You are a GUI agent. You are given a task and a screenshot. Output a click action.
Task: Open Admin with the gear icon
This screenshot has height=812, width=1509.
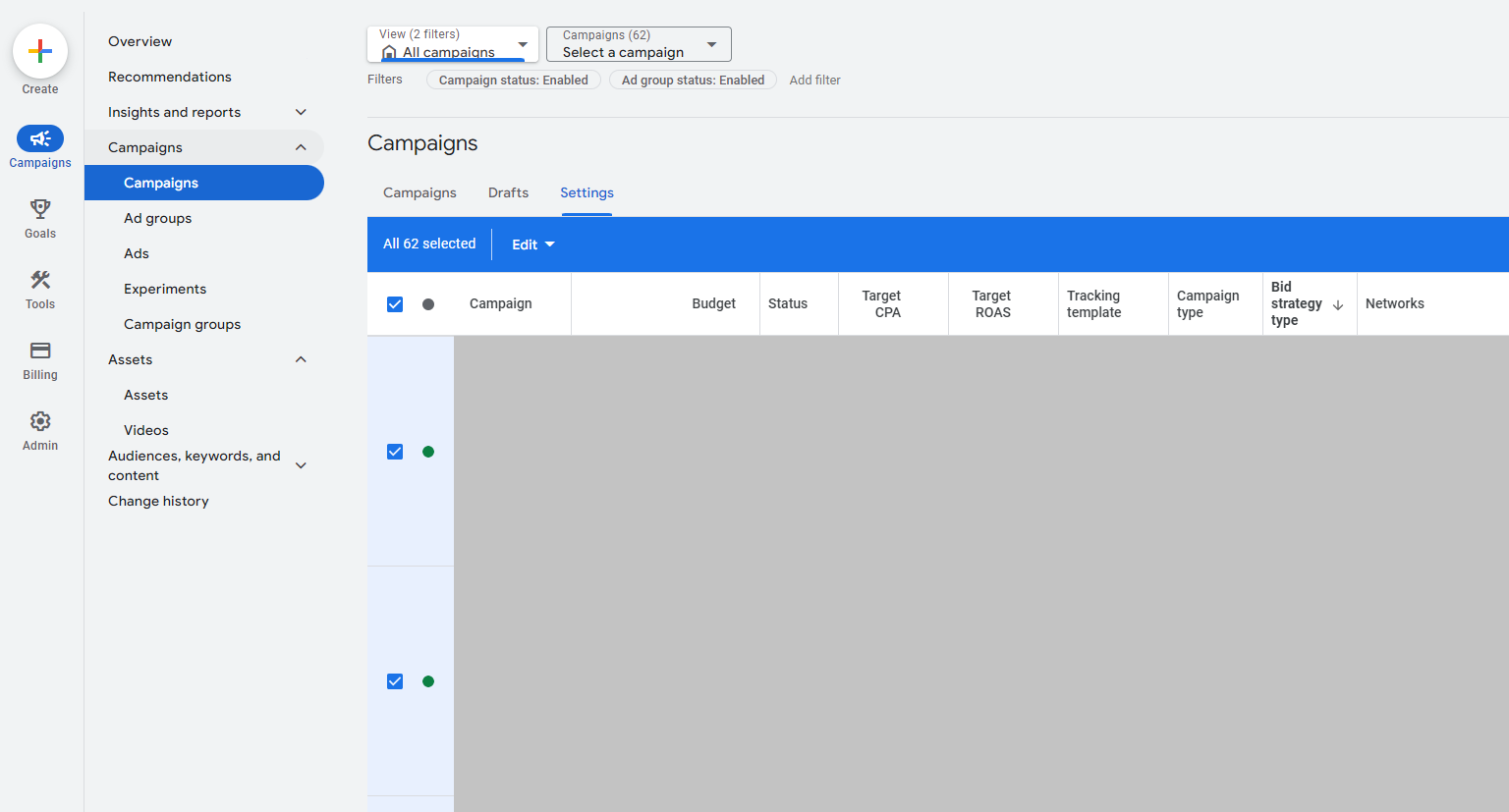[39, 421]
